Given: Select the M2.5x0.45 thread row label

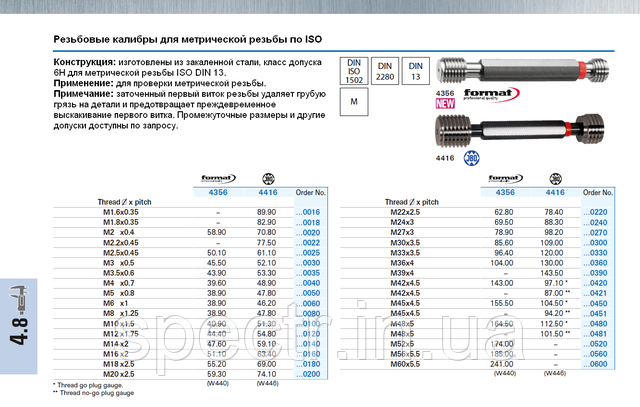Looking at the screenshot, I should coord(121,253).
